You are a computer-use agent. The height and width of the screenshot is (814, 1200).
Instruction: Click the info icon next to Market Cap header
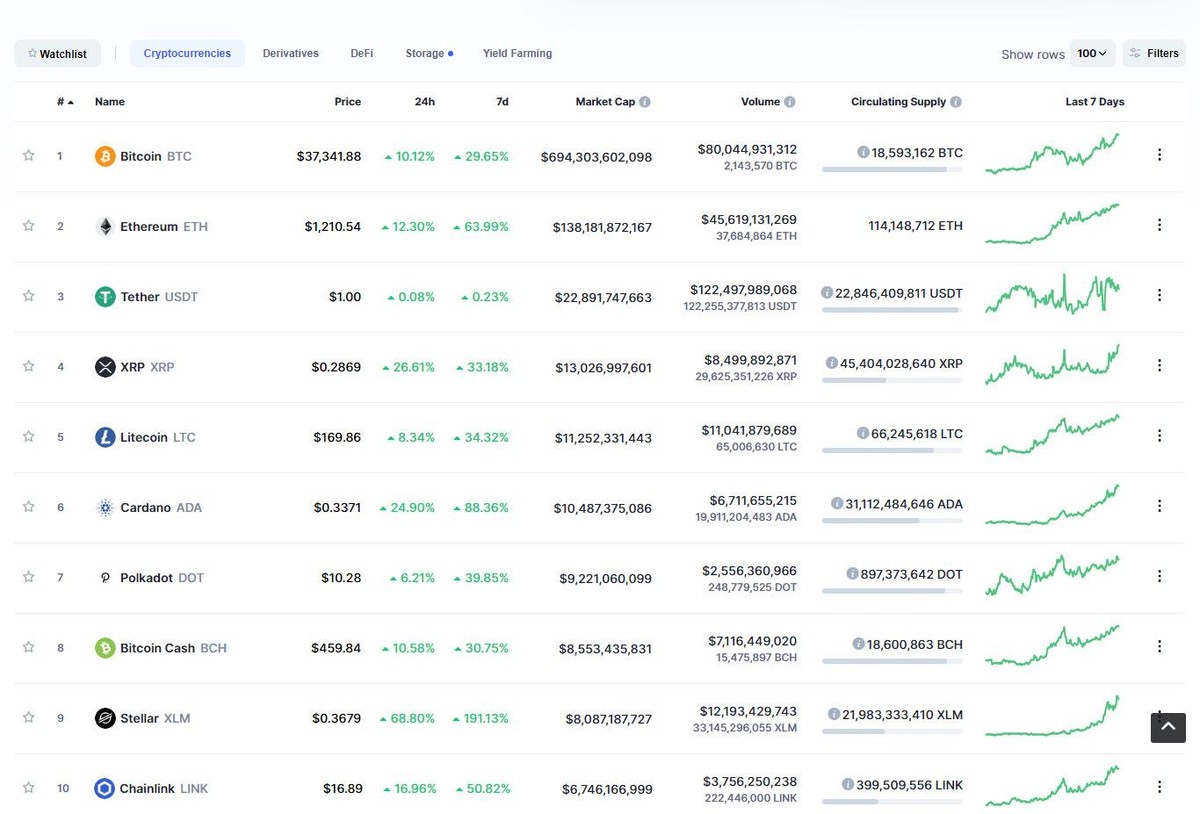[645, 101]
